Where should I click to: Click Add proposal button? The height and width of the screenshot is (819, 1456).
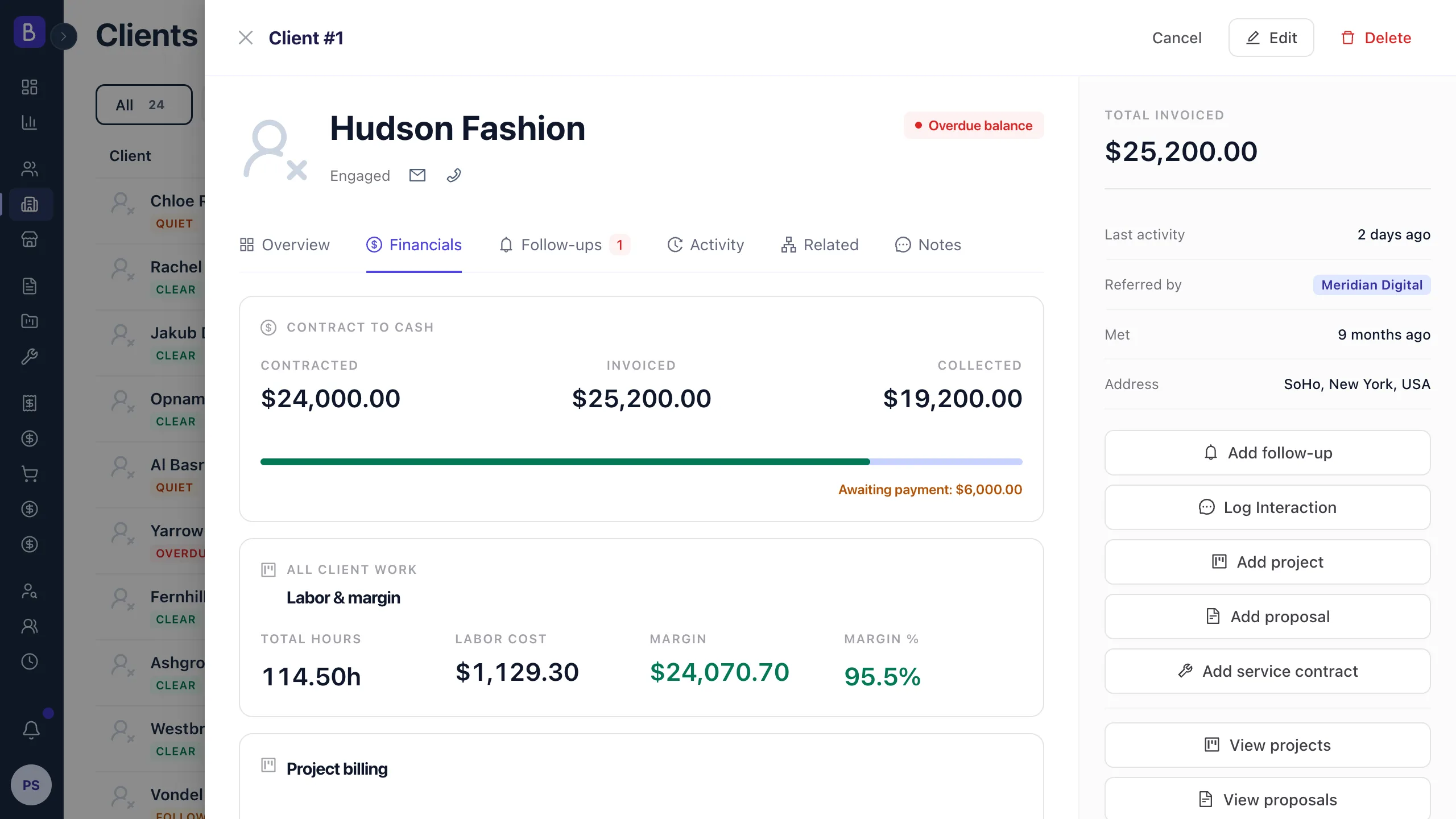coord(1267,617)
